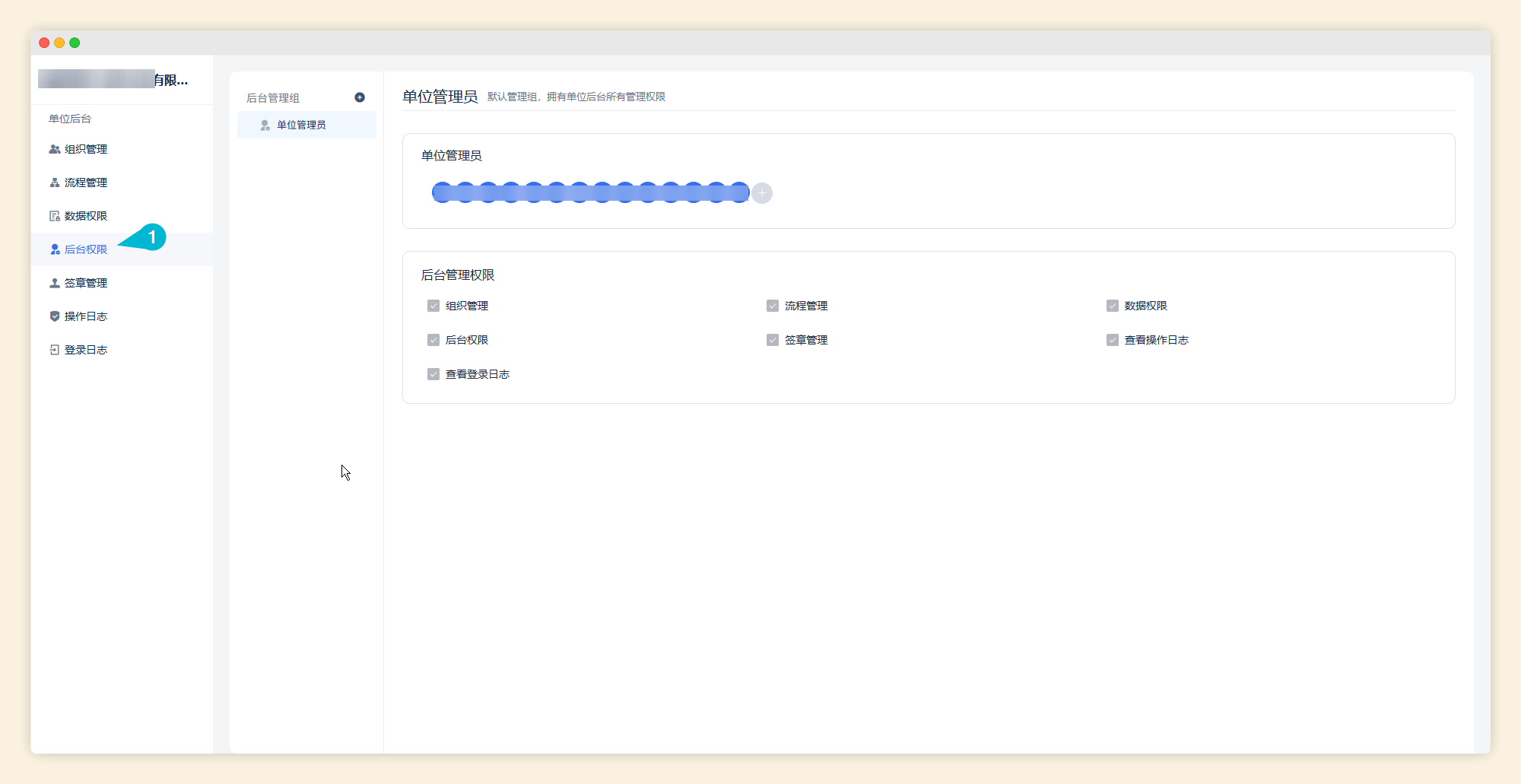The width and height of the screenshot is (1521, 784).
Task: Toggle the 签章管理 permission checkbox
Action: [773, 340]
